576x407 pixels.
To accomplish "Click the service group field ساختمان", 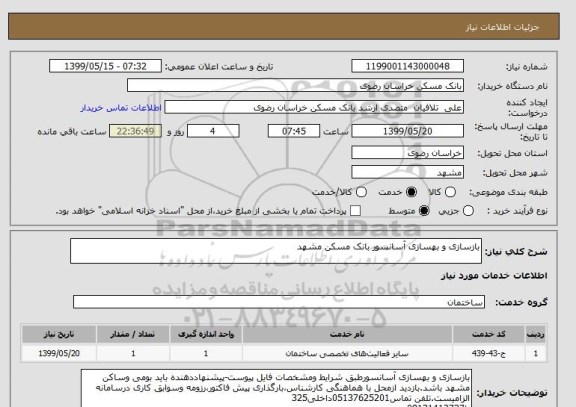I will point(279,302).
